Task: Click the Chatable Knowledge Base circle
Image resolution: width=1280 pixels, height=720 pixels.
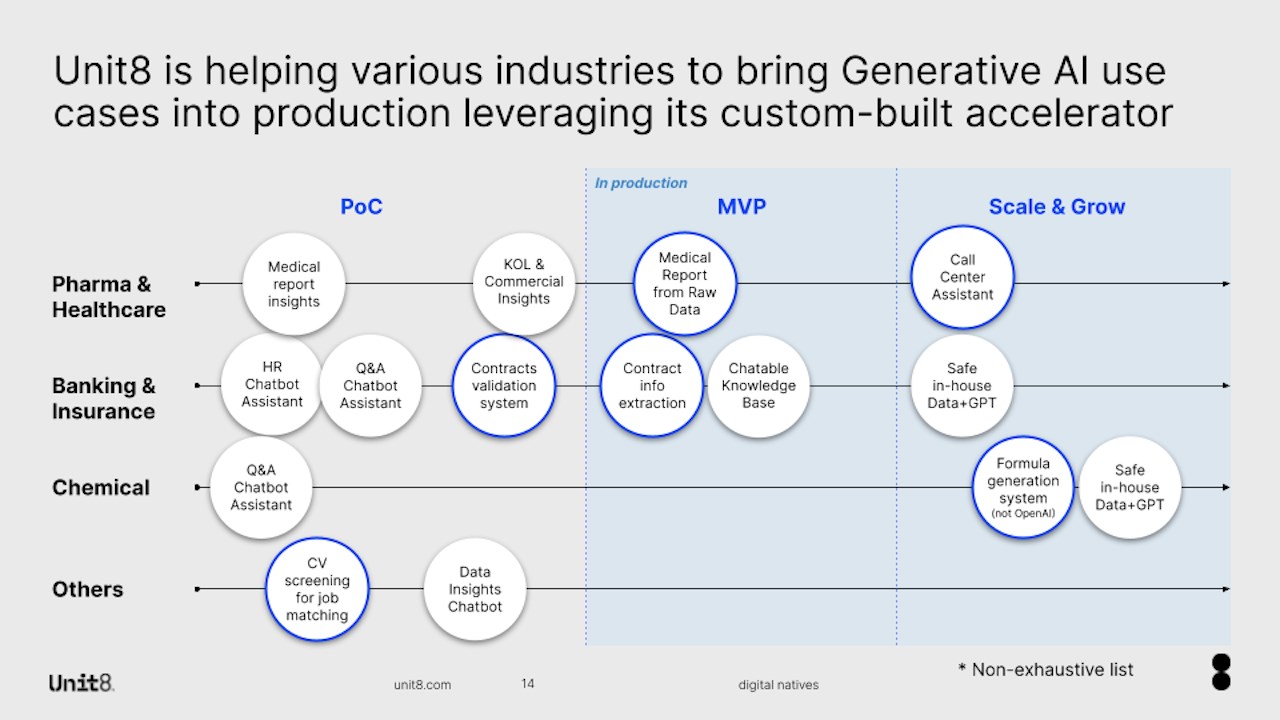Action: (759, 386)
